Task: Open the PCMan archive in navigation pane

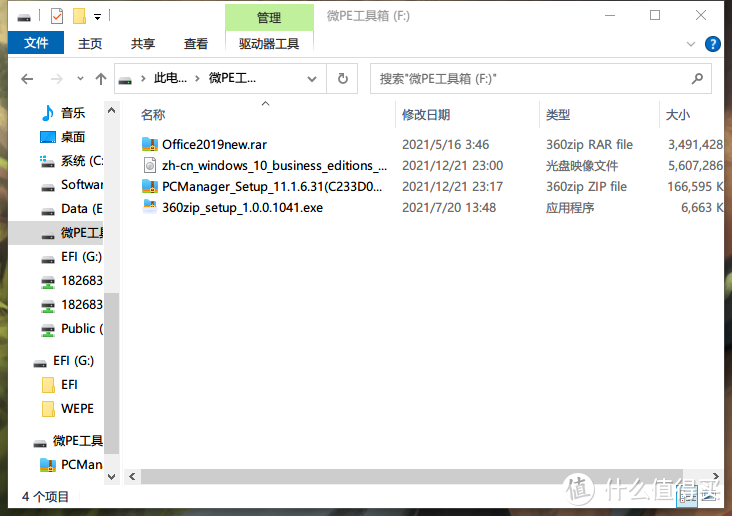Action: point(82,464)
